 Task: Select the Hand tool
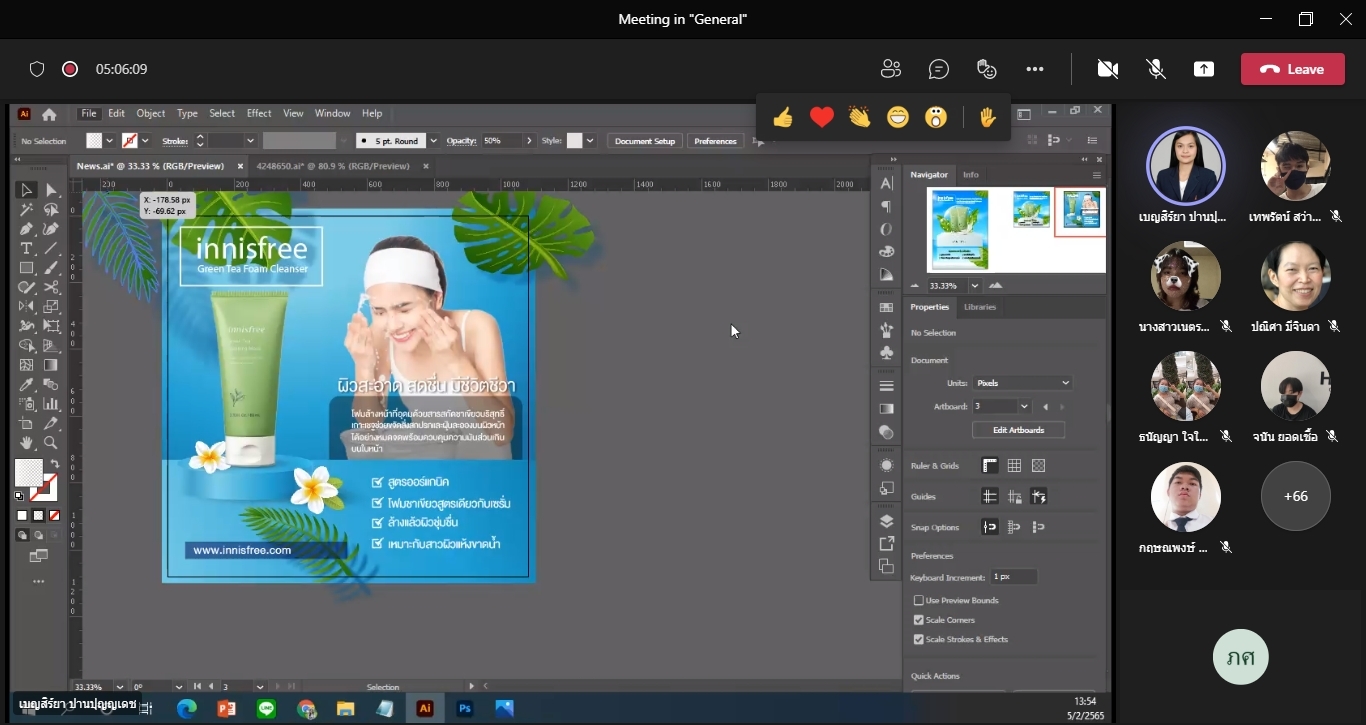(x=27, y=443)
